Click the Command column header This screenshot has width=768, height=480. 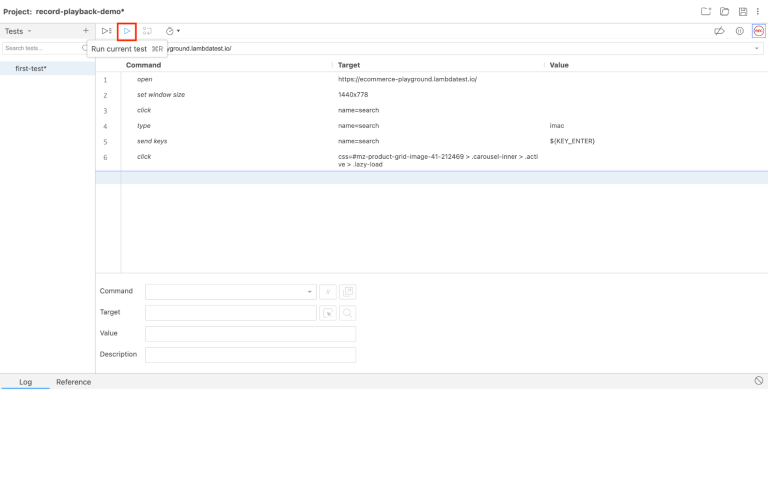(144, 65)
